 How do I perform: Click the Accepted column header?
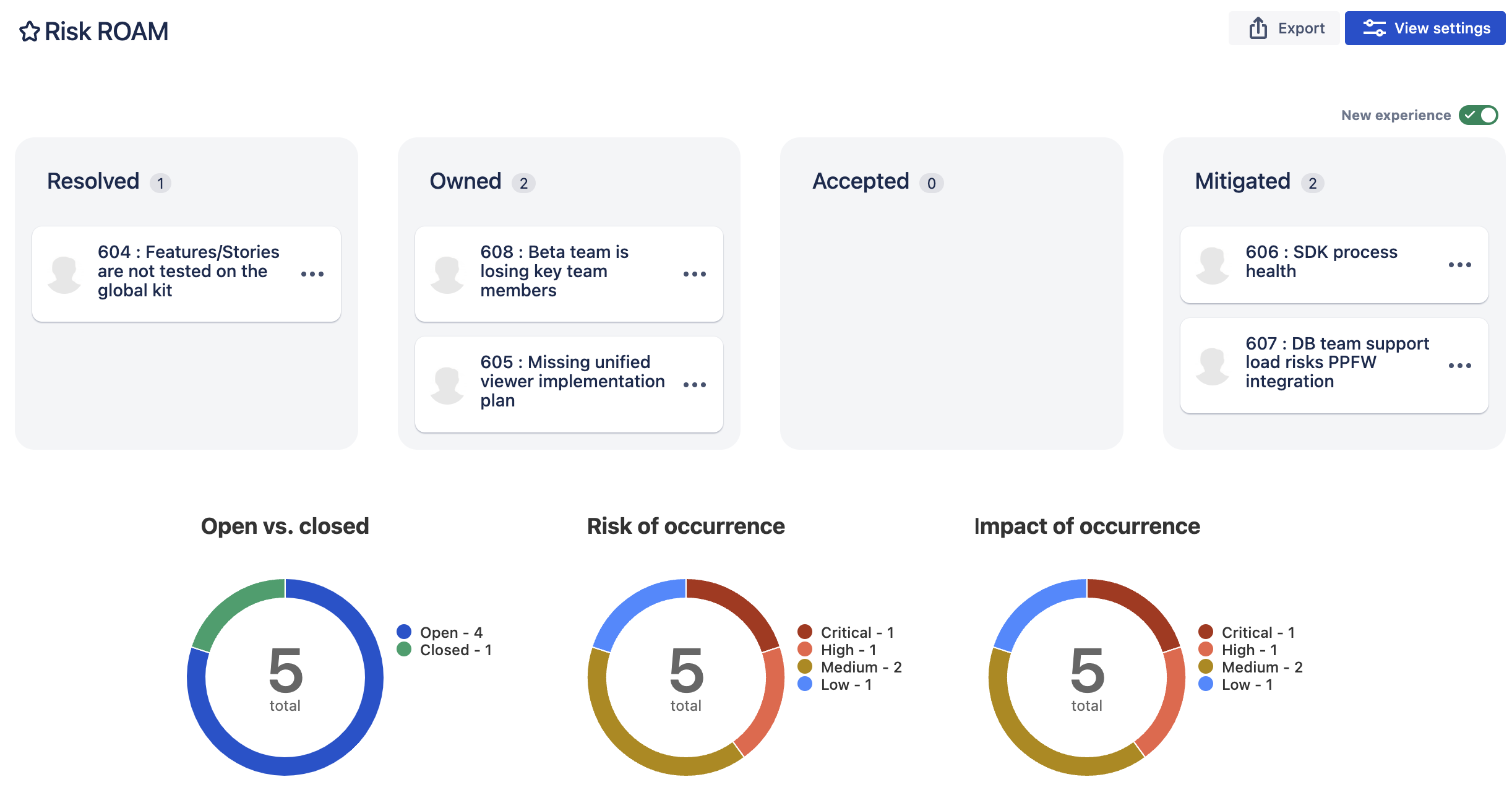(x=861, y=181)
